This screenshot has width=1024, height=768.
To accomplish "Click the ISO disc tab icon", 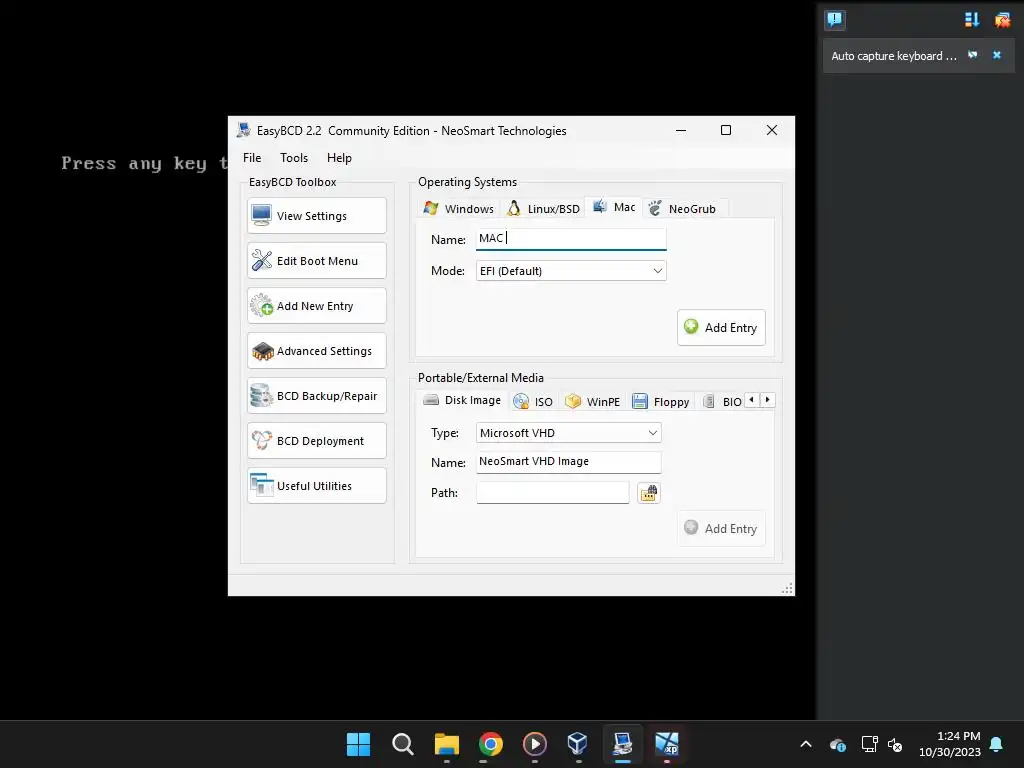I will [520, 401].
